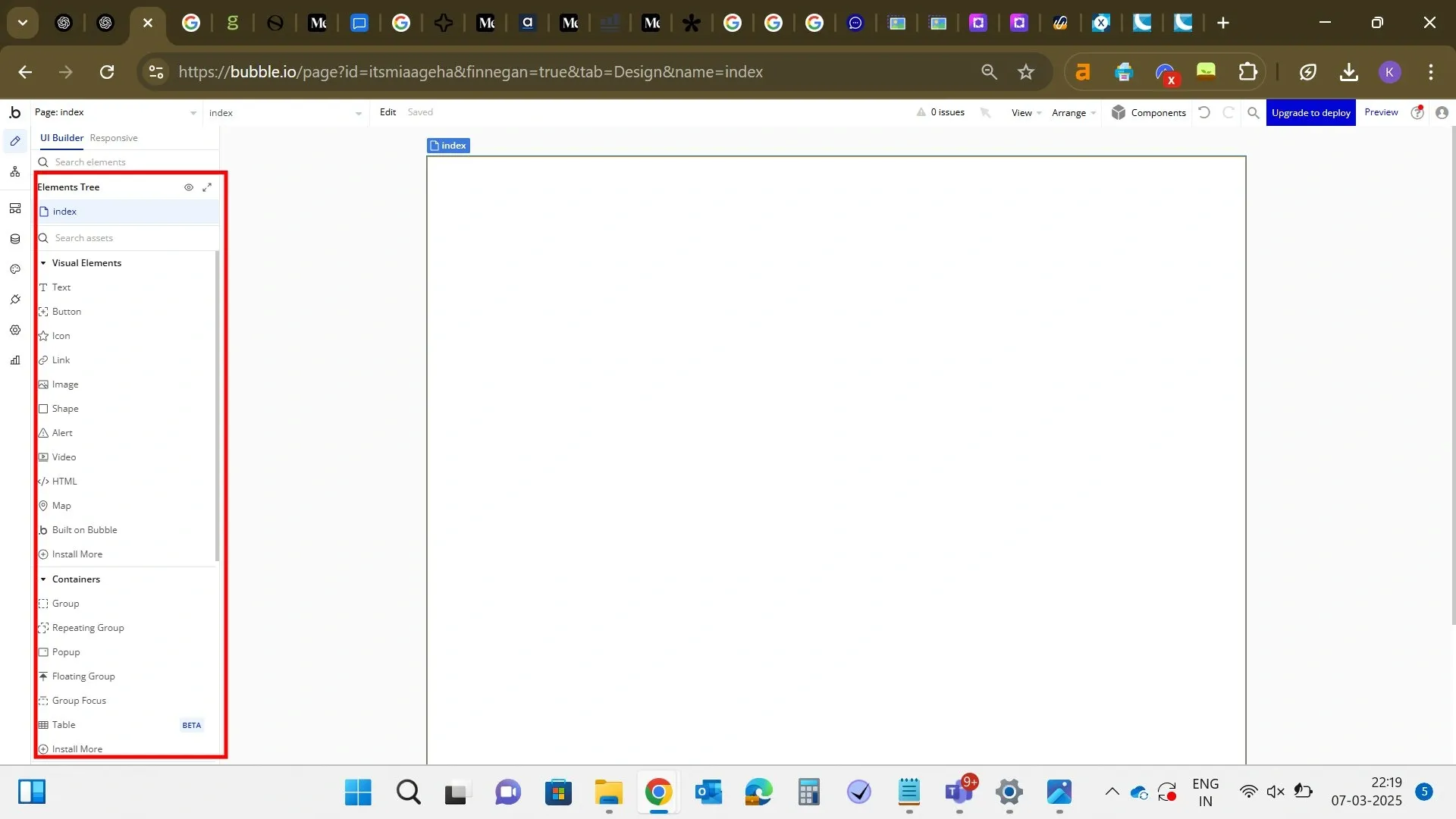Expand the Elements Tree panel fullscreen
This screenshot has height=819, width=1456.
(207, 187)
